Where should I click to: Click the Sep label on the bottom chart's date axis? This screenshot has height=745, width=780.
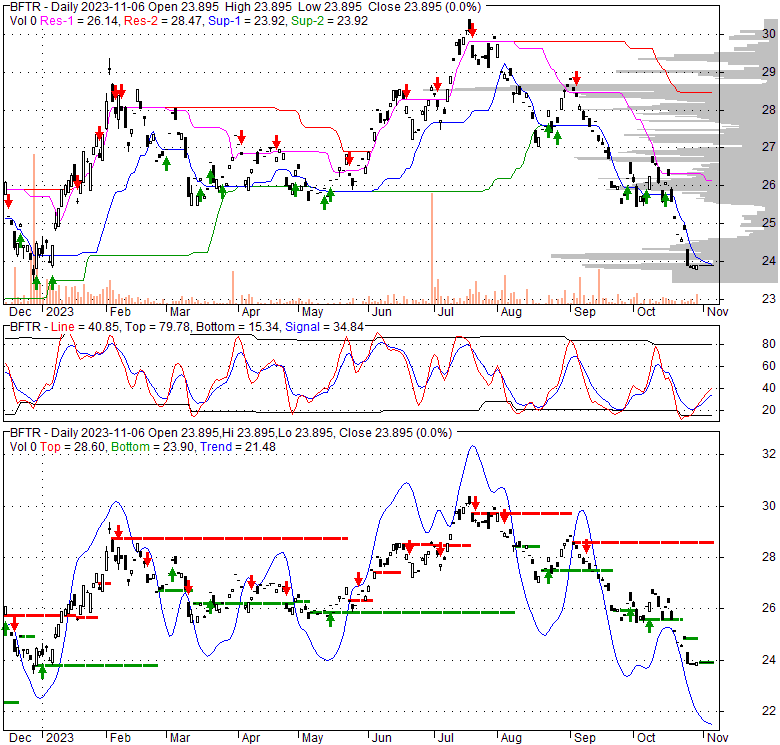tap(582, 737)
